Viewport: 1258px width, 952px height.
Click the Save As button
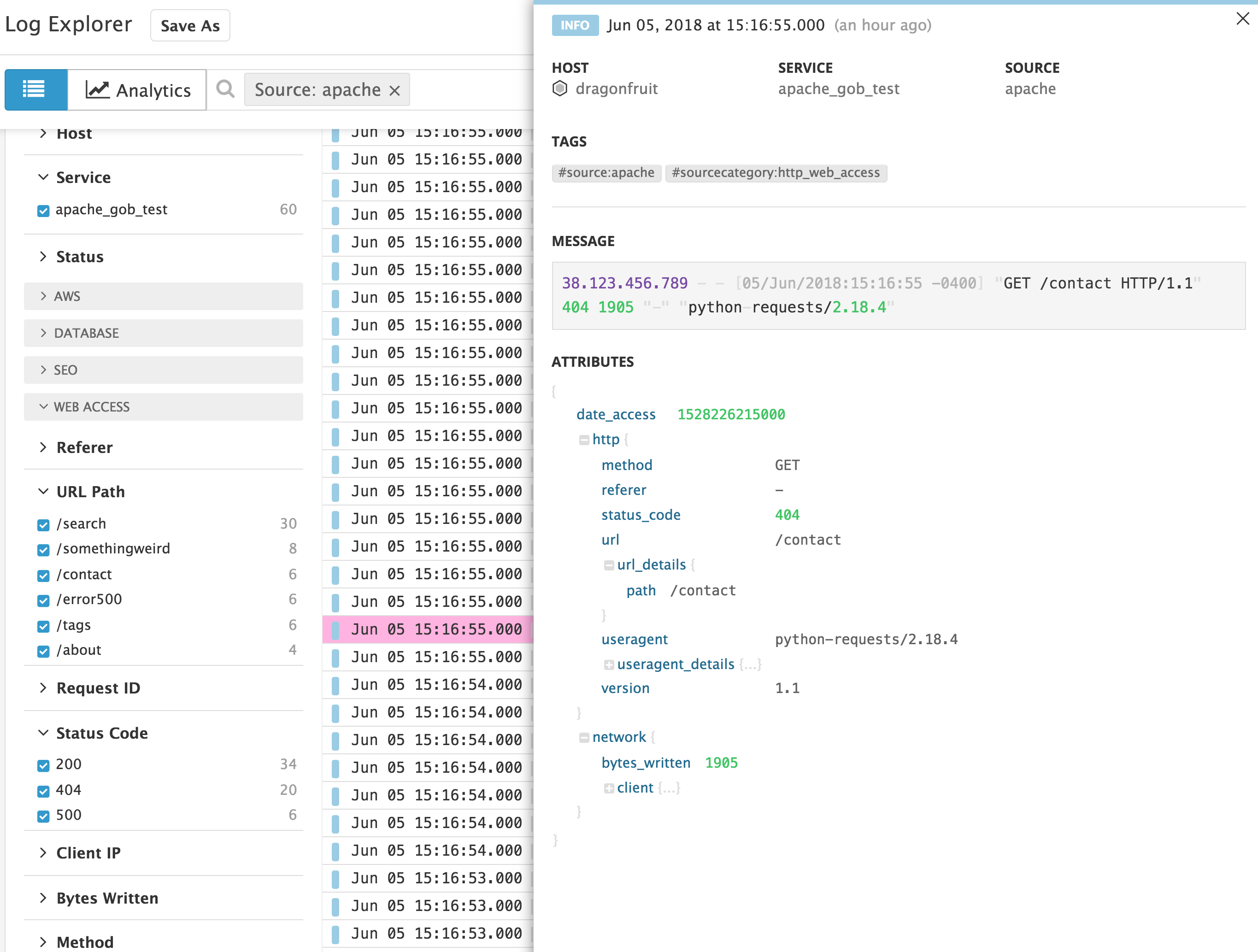(189, 25)
